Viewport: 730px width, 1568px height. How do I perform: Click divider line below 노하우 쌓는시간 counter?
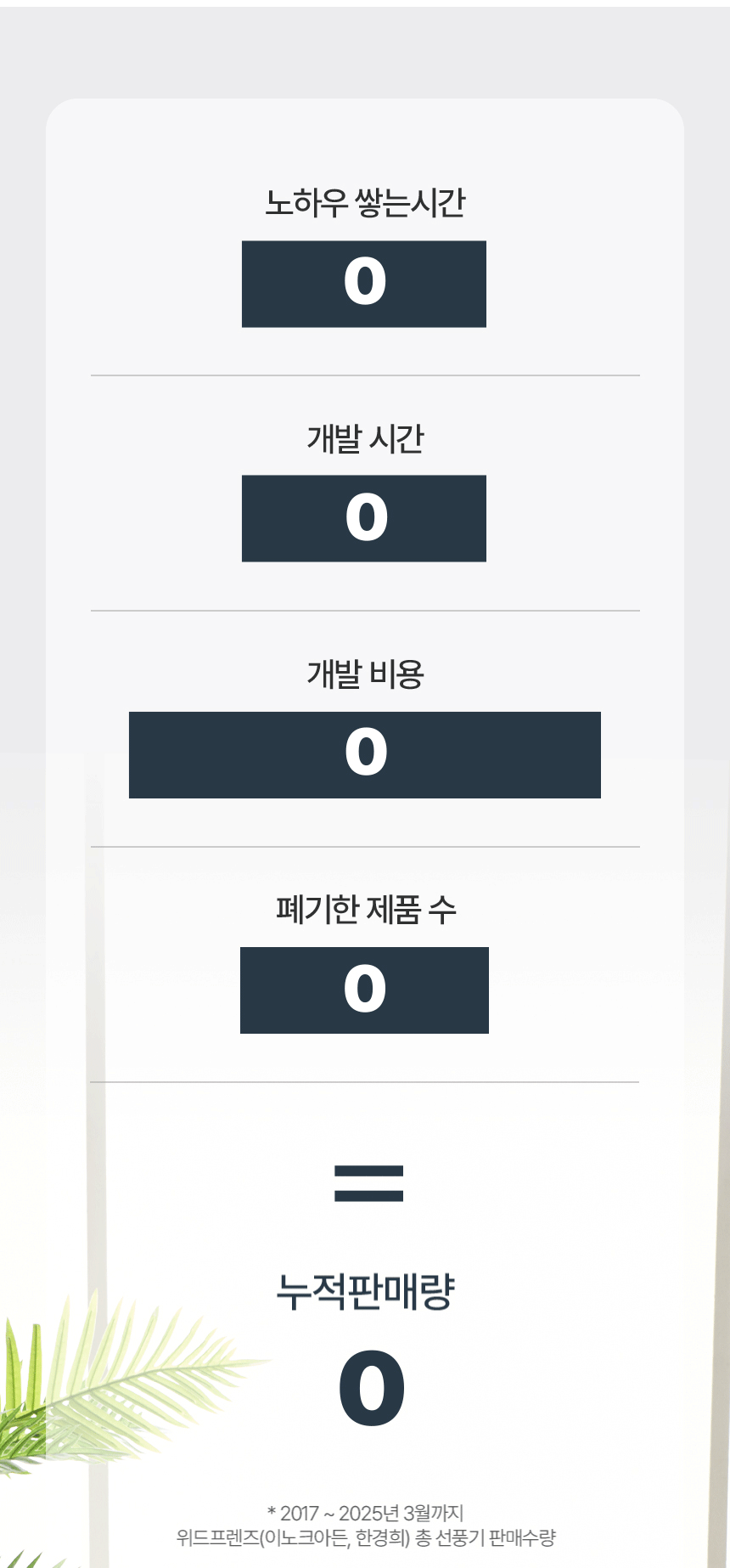coord(365,375)
